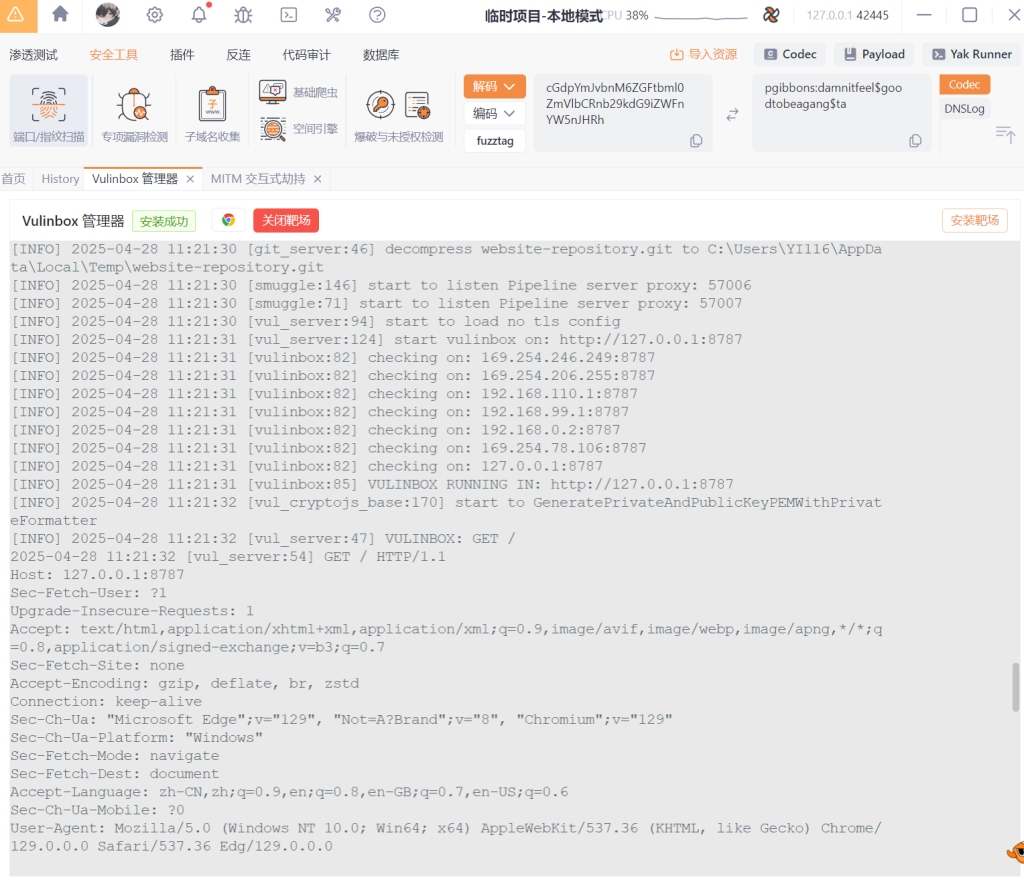Click the red 关闭靶场 button
1024x884 pixels.
[x=286, y=221]
